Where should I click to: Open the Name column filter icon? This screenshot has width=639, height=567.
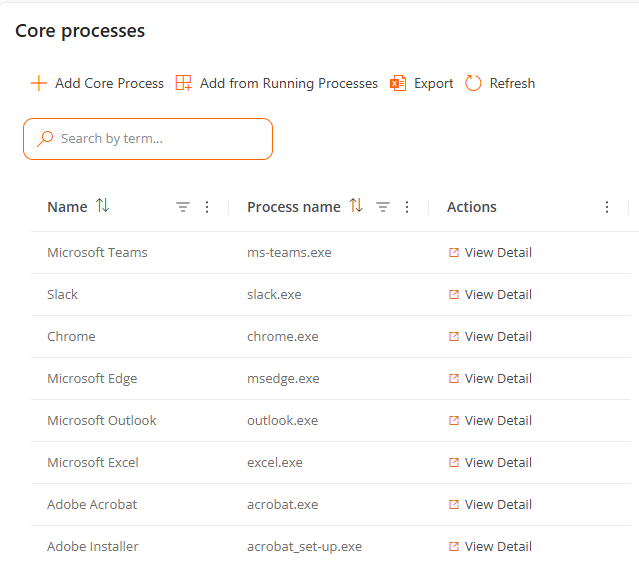[183, 207]
